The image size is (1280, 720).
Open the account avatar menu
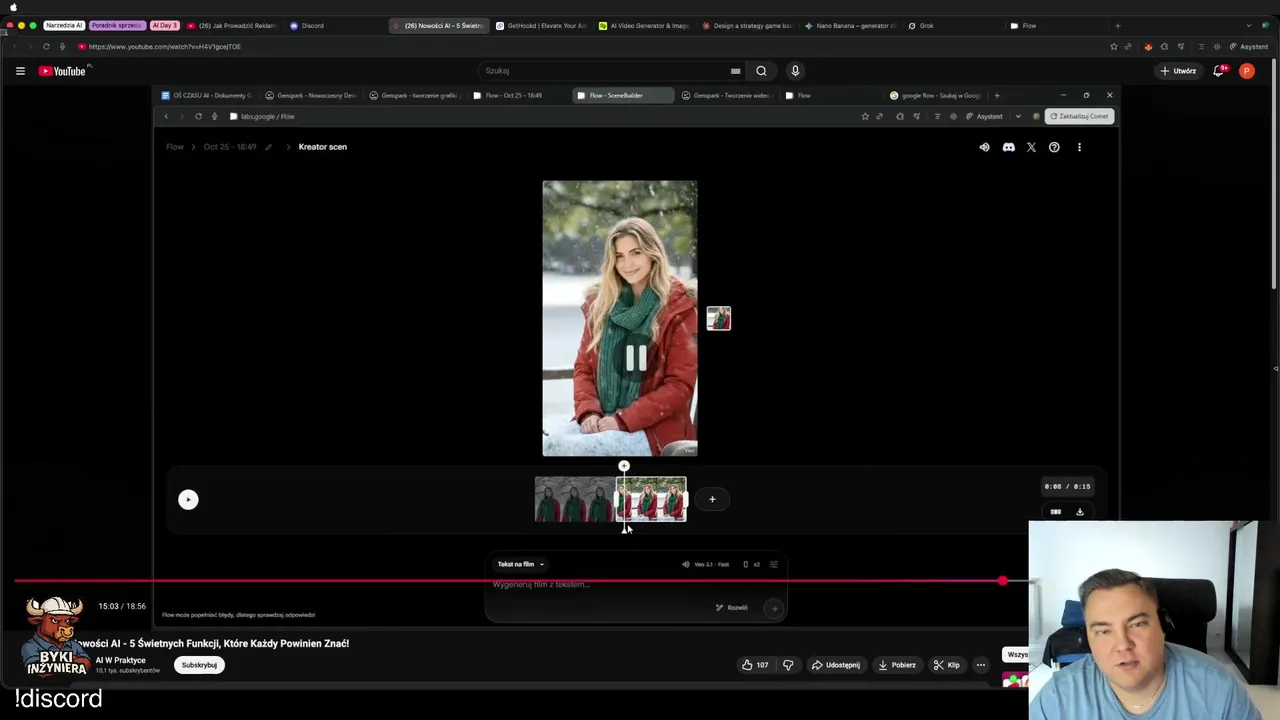click(1246, 71)
